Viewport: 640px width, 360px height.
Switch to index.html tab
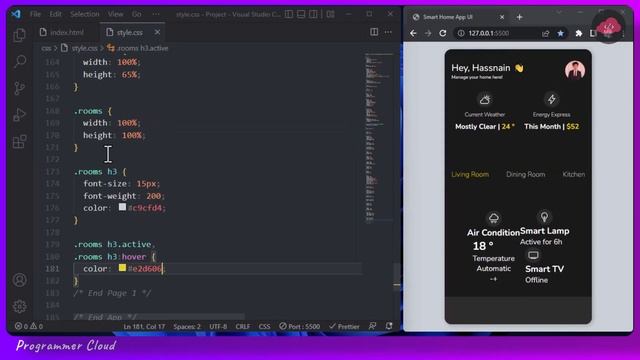point(62,32)
